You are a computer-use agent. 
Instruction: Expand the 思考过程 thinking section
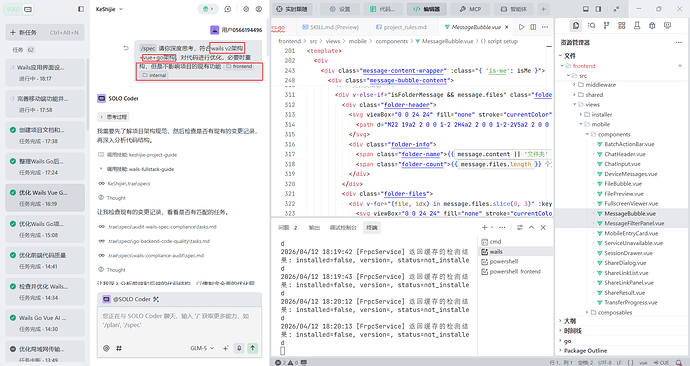(x=114, y=117)
